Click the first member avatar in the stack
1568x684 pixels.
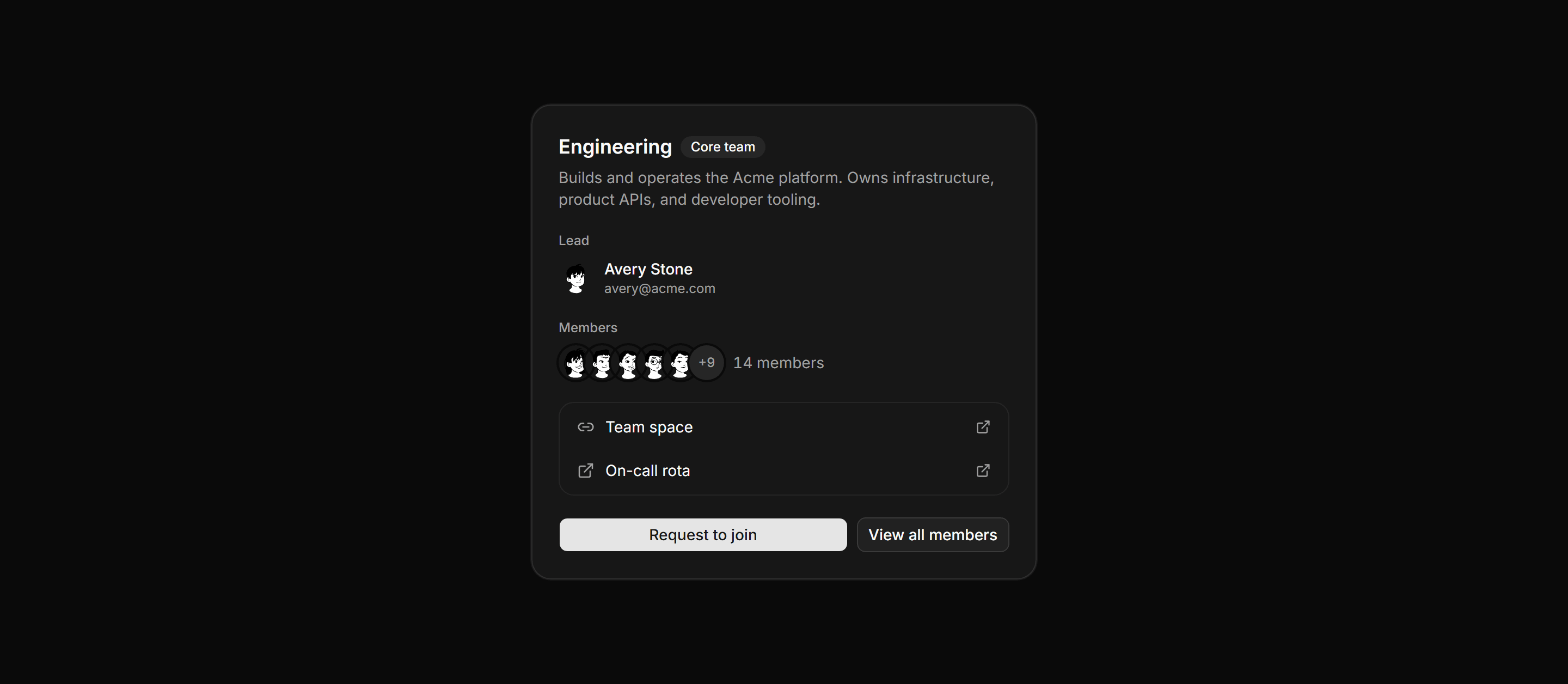pyautogui.click(x=575, y=363)
